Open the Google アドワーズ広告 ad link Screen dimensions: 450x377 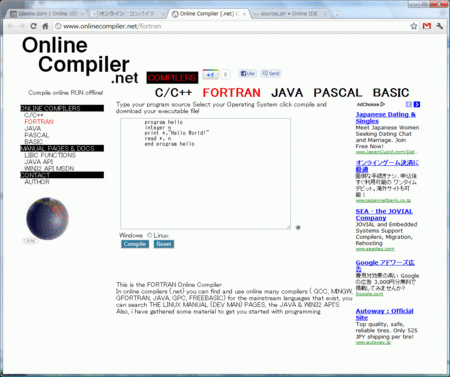(x=385, y=266)
